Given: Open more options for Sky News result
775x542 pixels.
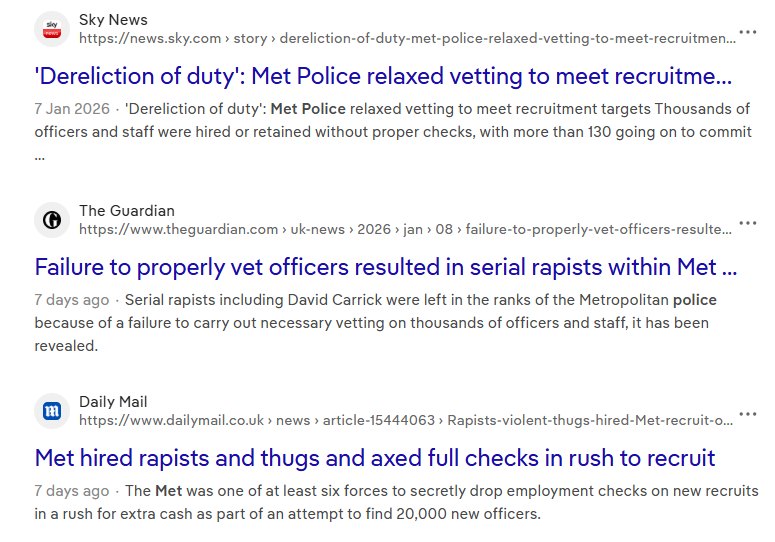Looking at the screenshot, I should click(748, 33).
